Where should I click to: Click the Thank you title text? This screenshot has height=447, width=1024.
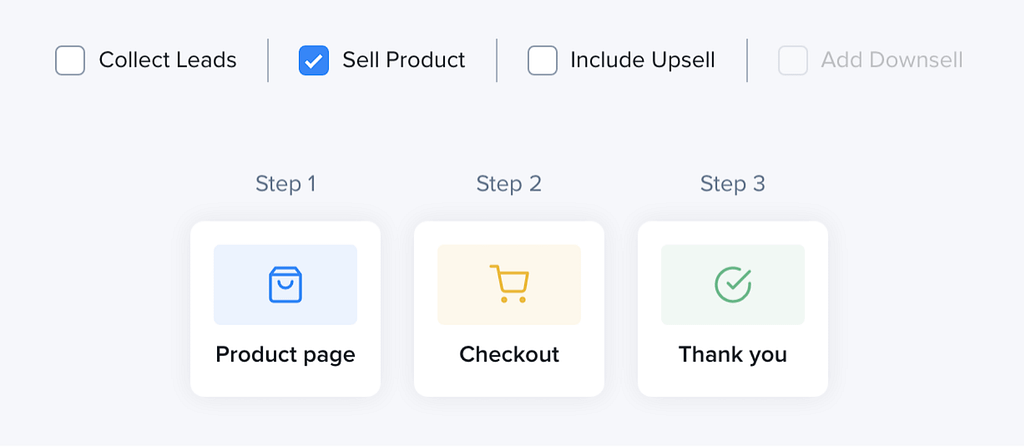point(733,354)
